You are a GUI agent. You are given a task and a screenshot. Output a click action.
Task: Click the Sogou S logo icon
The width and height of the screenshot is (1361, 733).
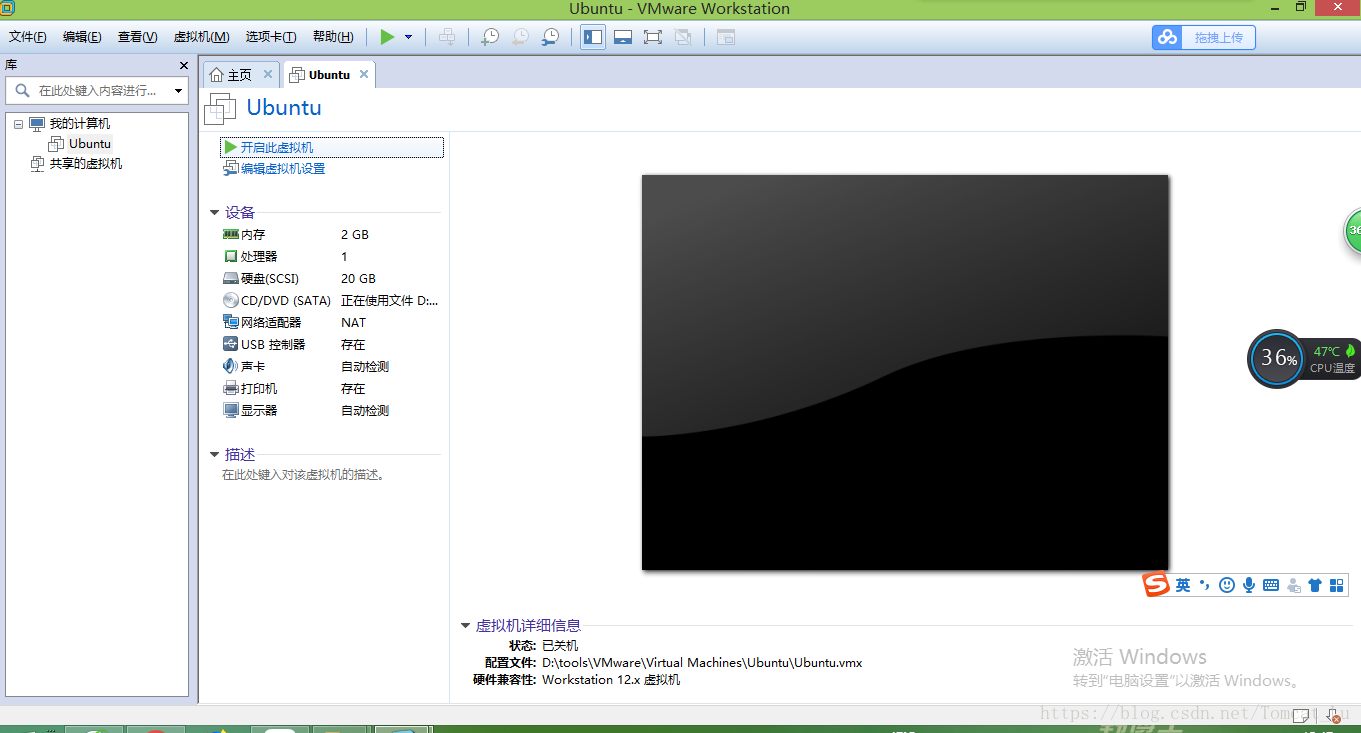(1156, 585)
